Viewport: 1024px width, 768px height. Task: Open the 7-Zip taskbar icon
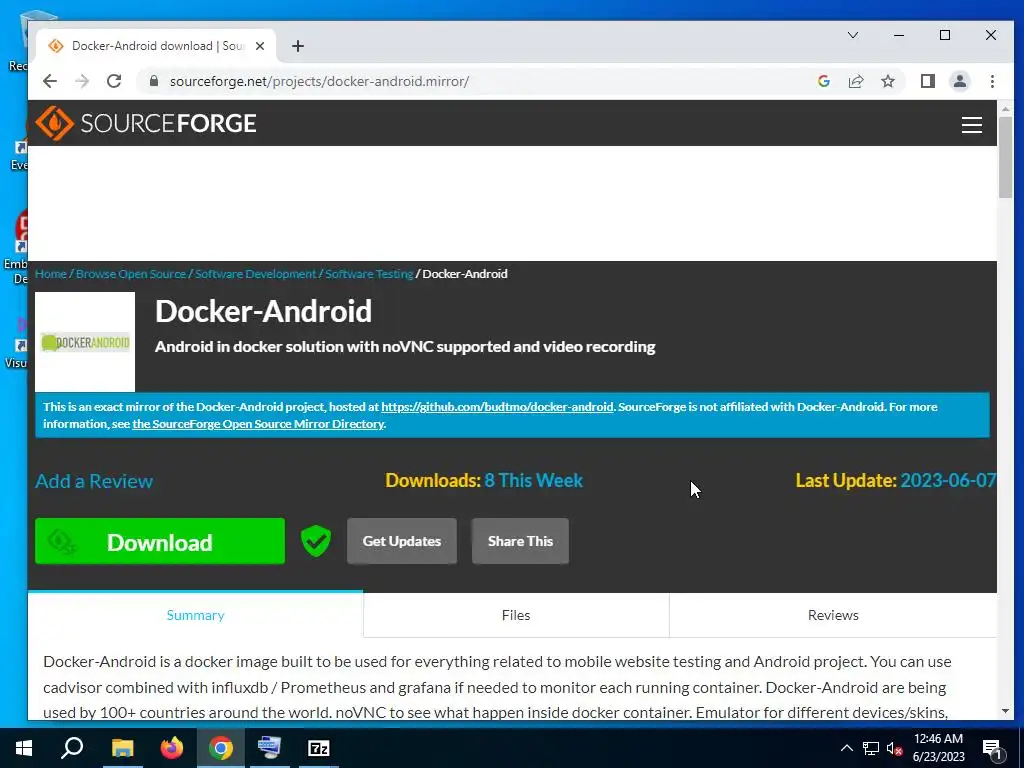[319, 748]
